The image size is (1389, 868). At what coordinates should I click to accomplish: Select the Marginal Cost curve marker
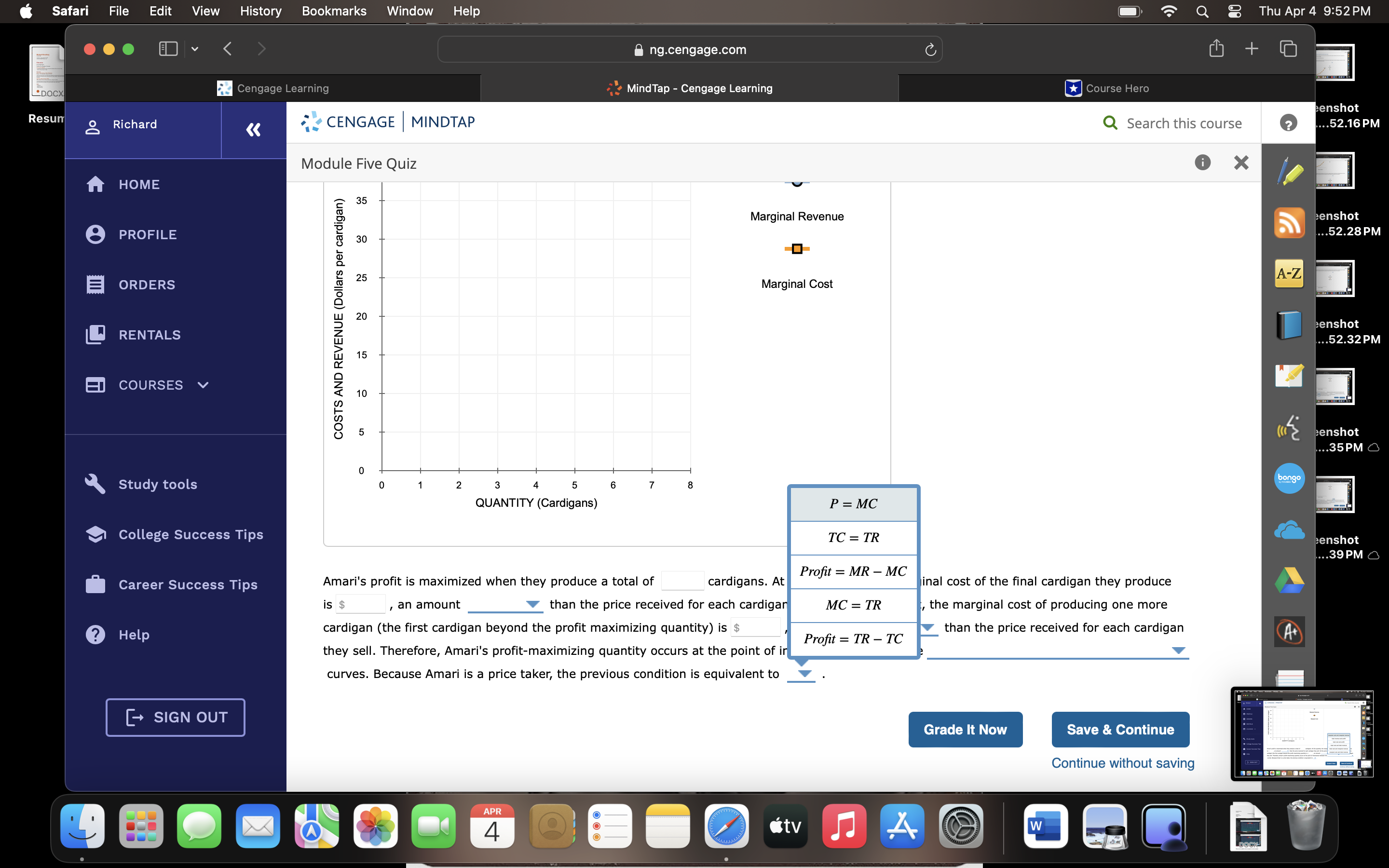click(x=797, y=248)
